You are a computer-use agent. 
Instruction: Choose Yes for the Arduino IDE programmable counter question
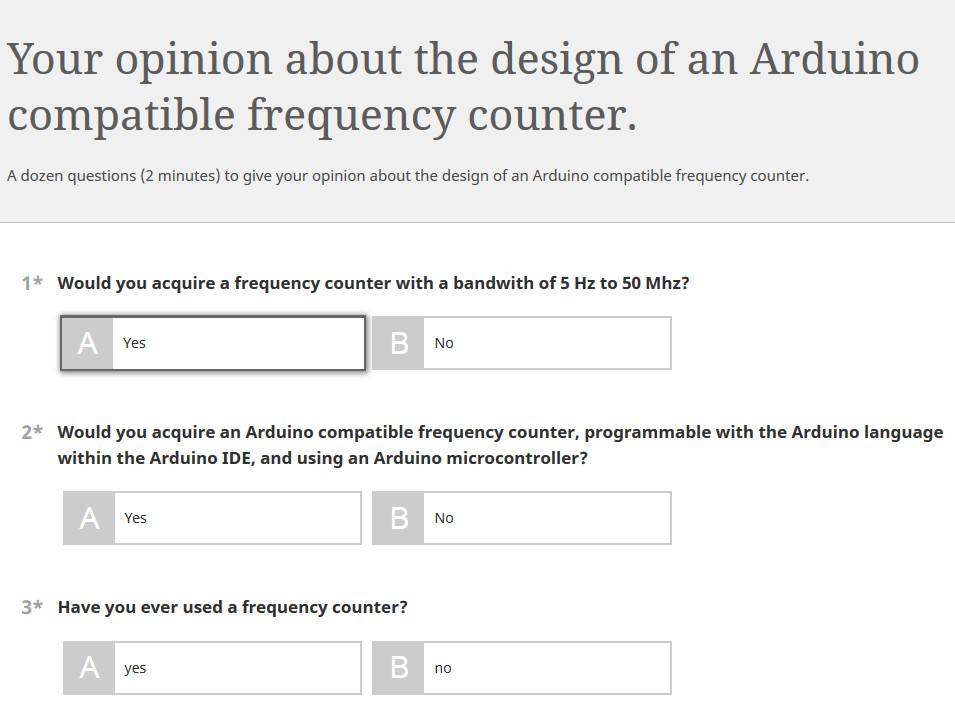coord(213,518)
